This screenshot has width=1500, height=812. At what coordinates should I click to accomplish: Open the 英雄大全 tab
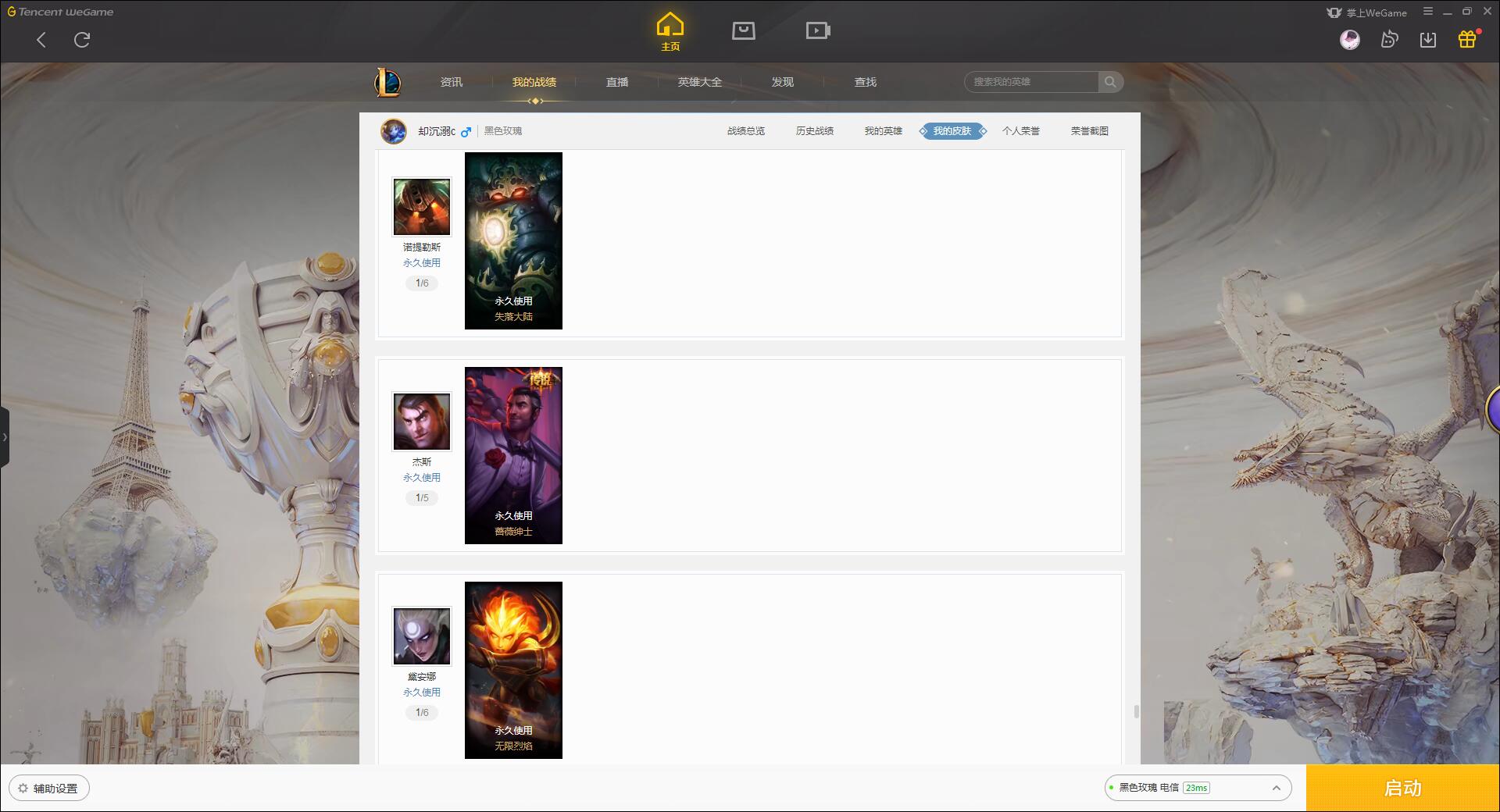point(700,82)
